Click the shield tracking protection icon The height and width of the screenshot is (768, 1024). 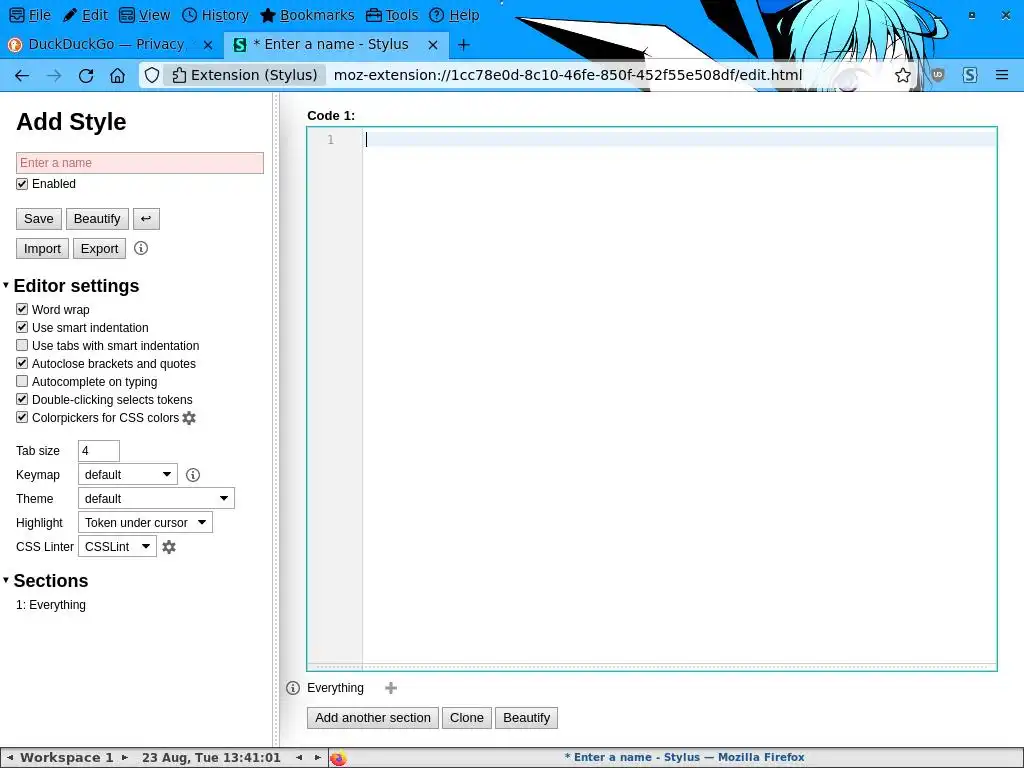(x=152, y=76)
